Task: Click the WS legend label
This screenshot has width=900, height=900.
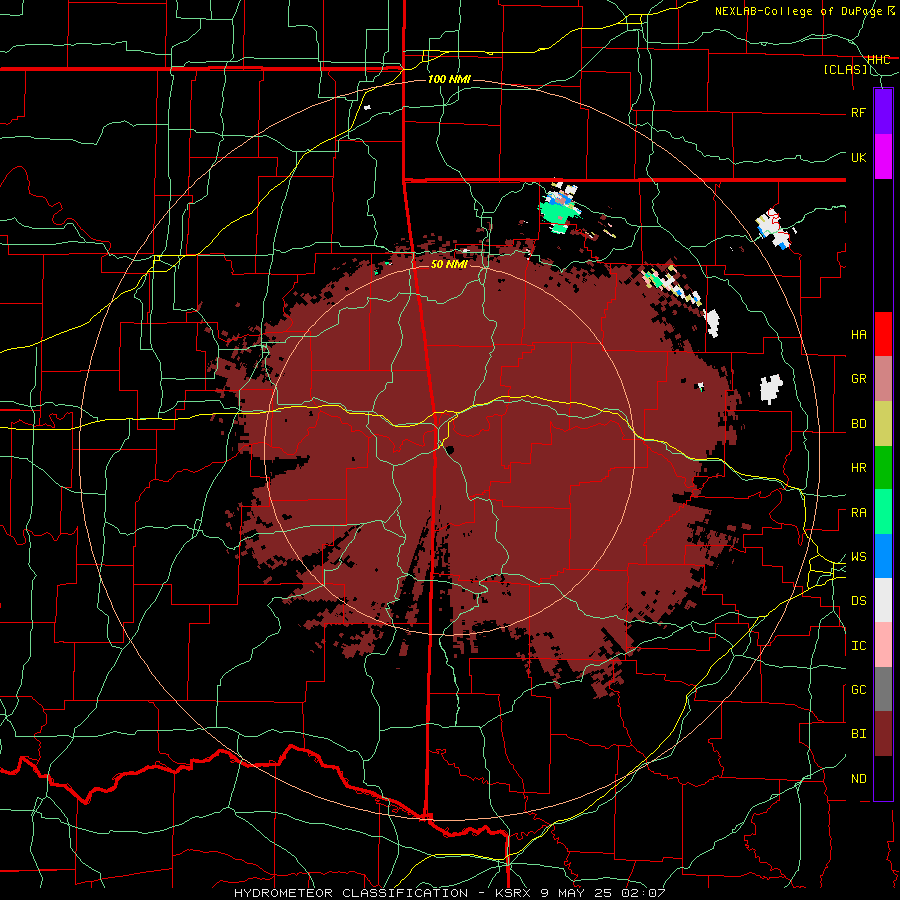Action: pos(859,557)
